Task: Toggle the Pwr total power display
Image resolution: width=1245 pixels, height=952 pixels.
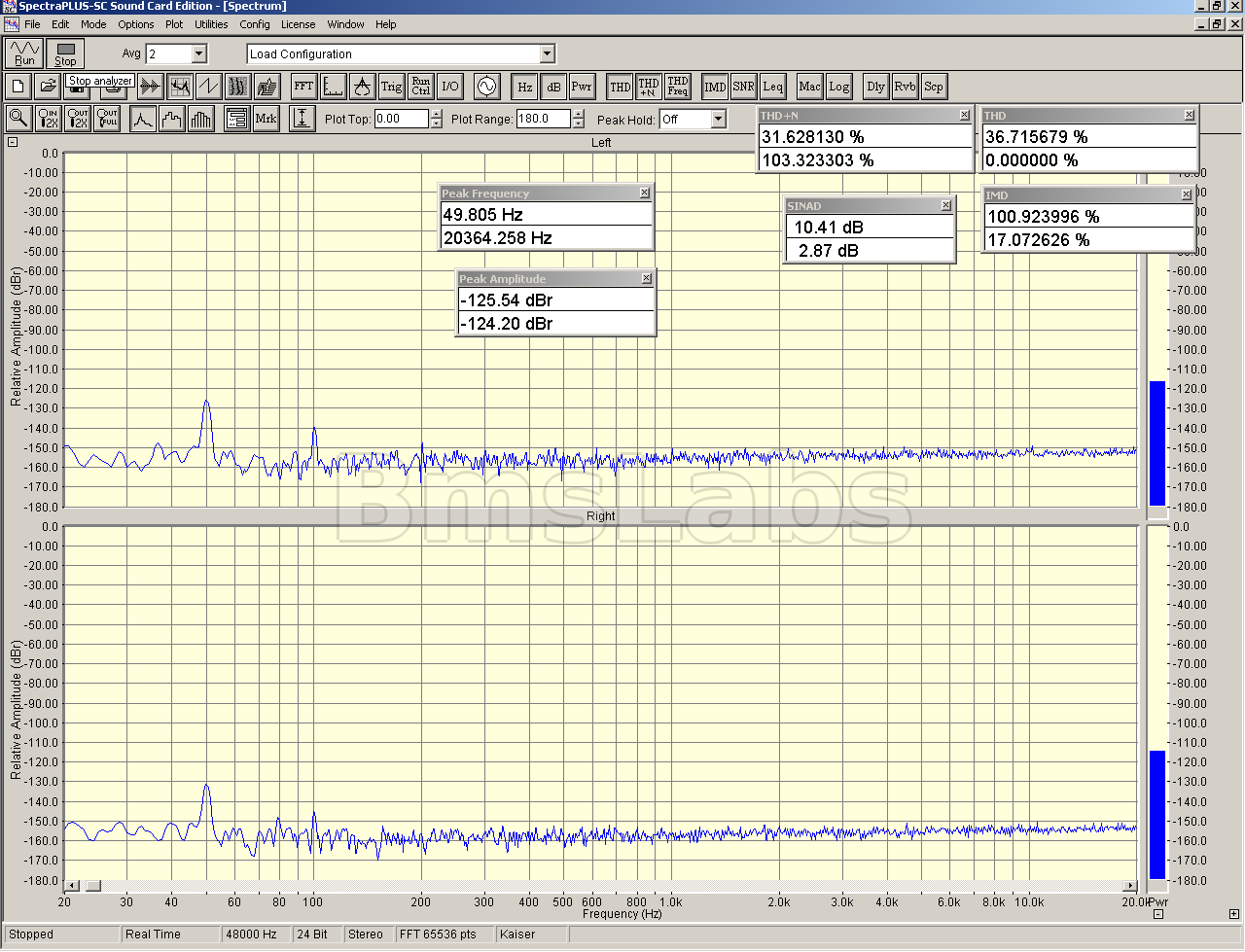Action: click(x=582, y=87)
